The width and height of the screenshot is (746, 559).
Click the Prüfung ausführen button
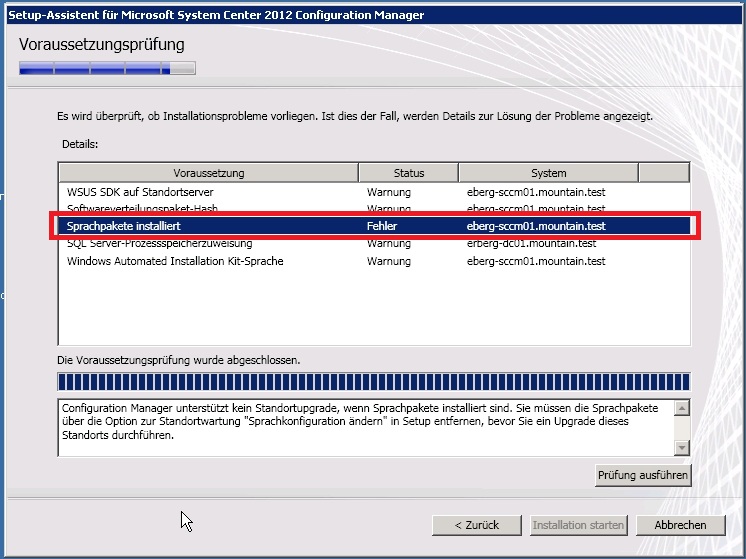coord(643,474)
